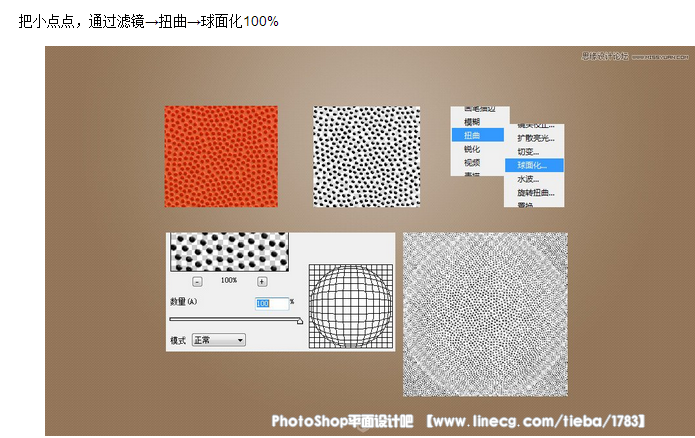Click the dropdown arrow beside 正常

click(x=240, y=340)
